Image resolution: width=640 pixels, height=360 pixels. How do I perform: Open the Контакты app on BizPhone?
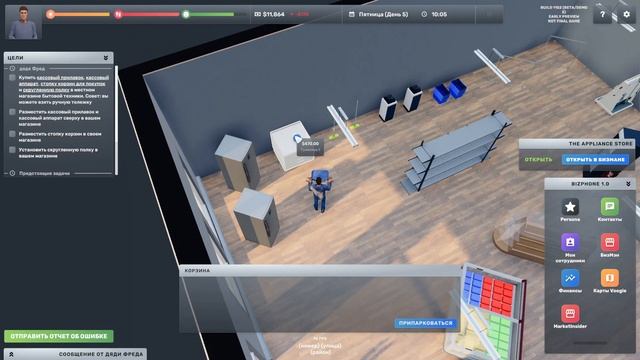click(x=609, y=207)
